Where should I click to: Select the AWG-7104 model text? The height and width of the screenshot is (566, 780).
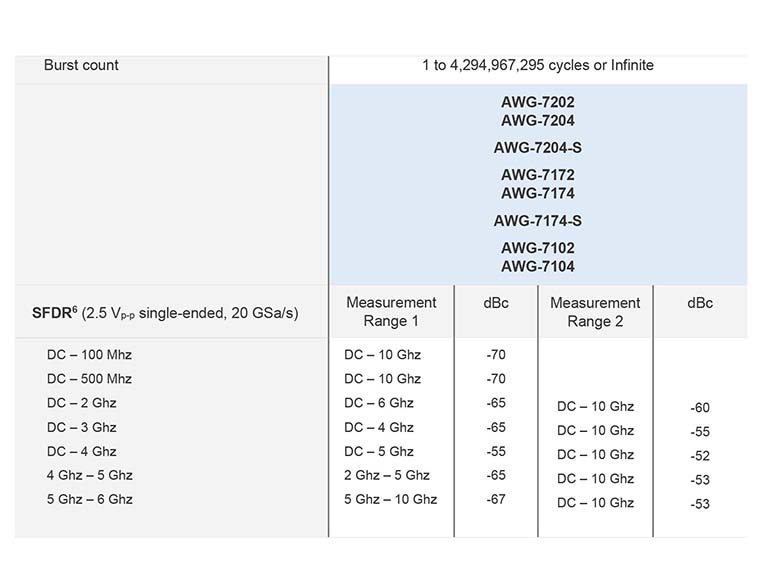[x=538, y=267]
